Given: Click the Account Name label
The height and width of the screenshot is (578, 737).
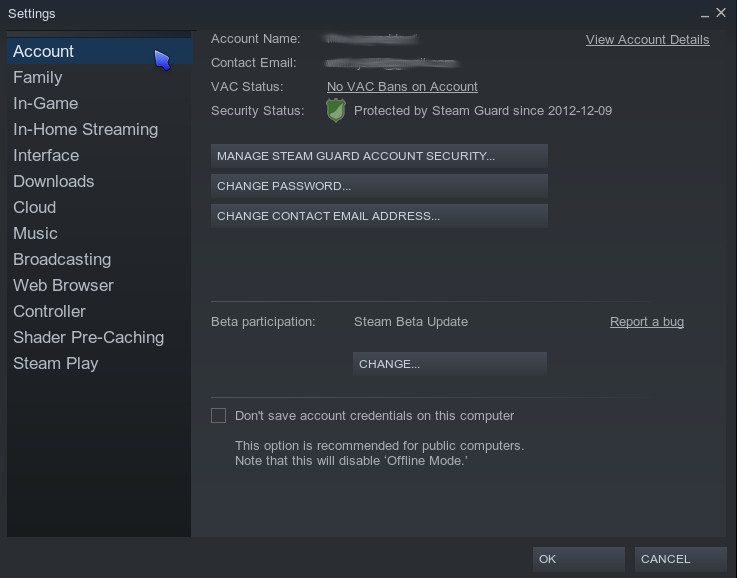Looking at the screenshot, I should [256, 39].
